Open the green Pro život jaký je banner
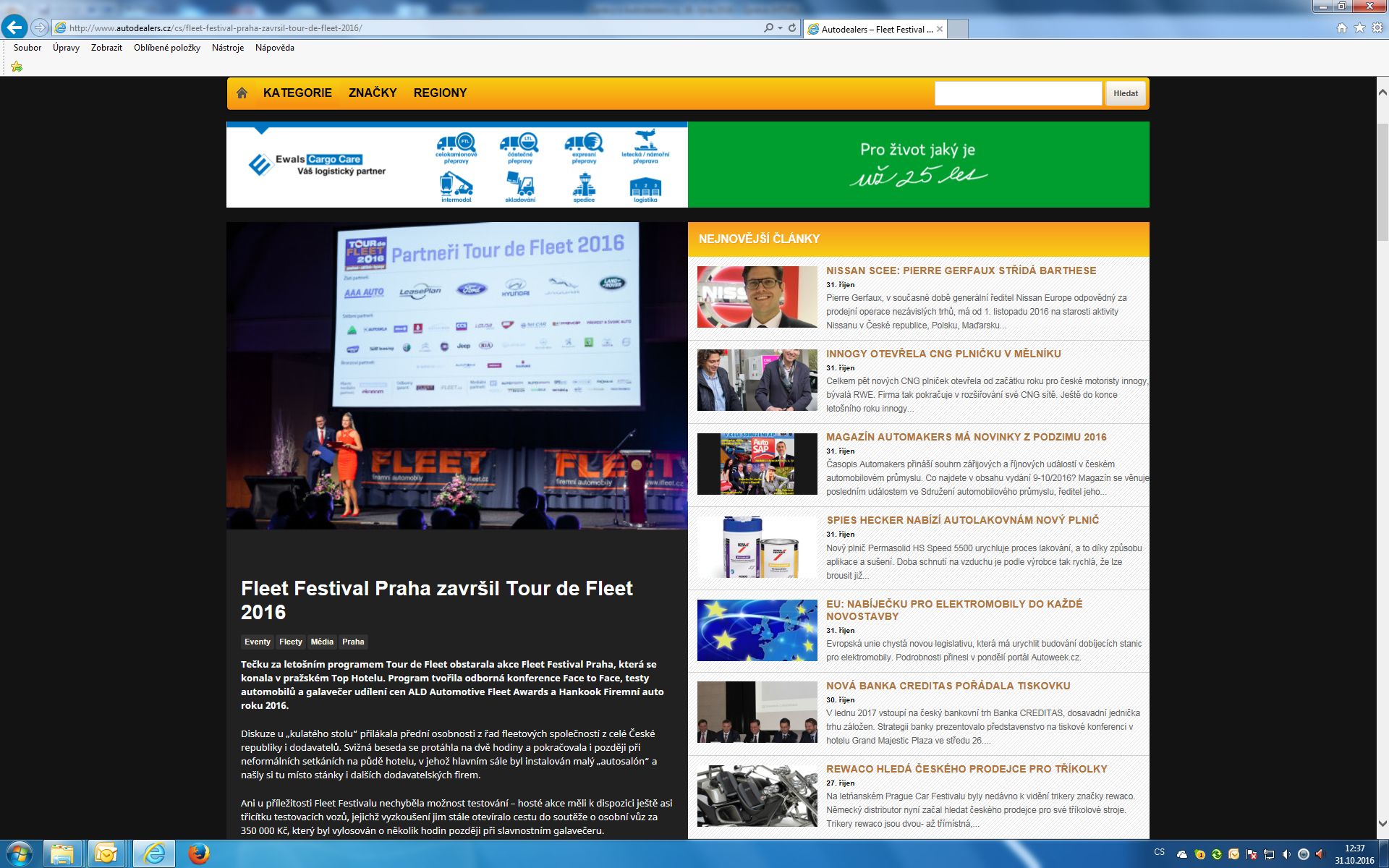Screen dimensions: 1389x868 point(918,165)
